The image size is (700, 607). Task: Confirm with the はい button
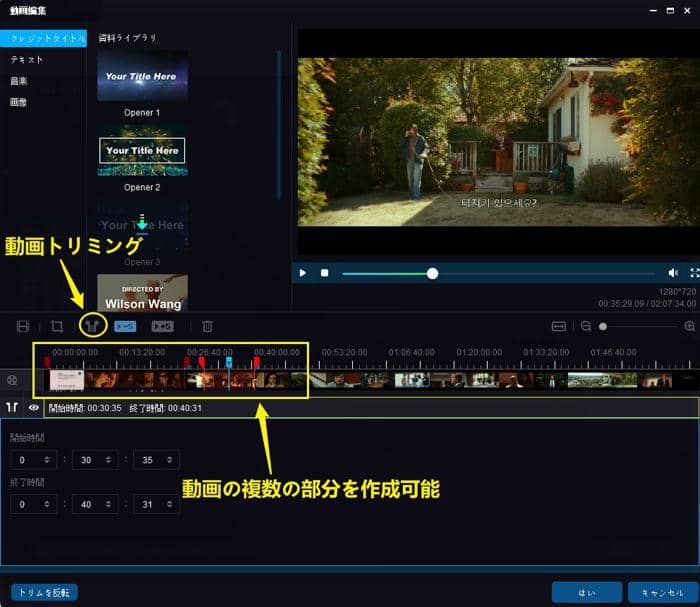587,592
